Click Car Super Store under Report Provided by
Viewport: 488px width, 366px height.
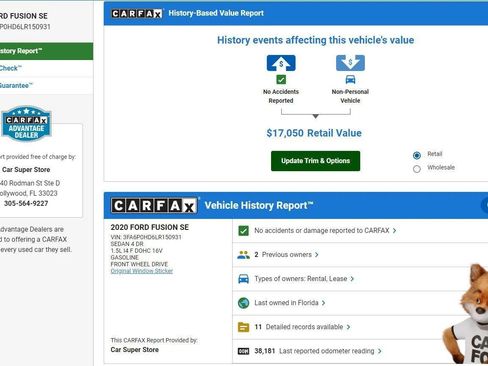(x=135, y=350)
